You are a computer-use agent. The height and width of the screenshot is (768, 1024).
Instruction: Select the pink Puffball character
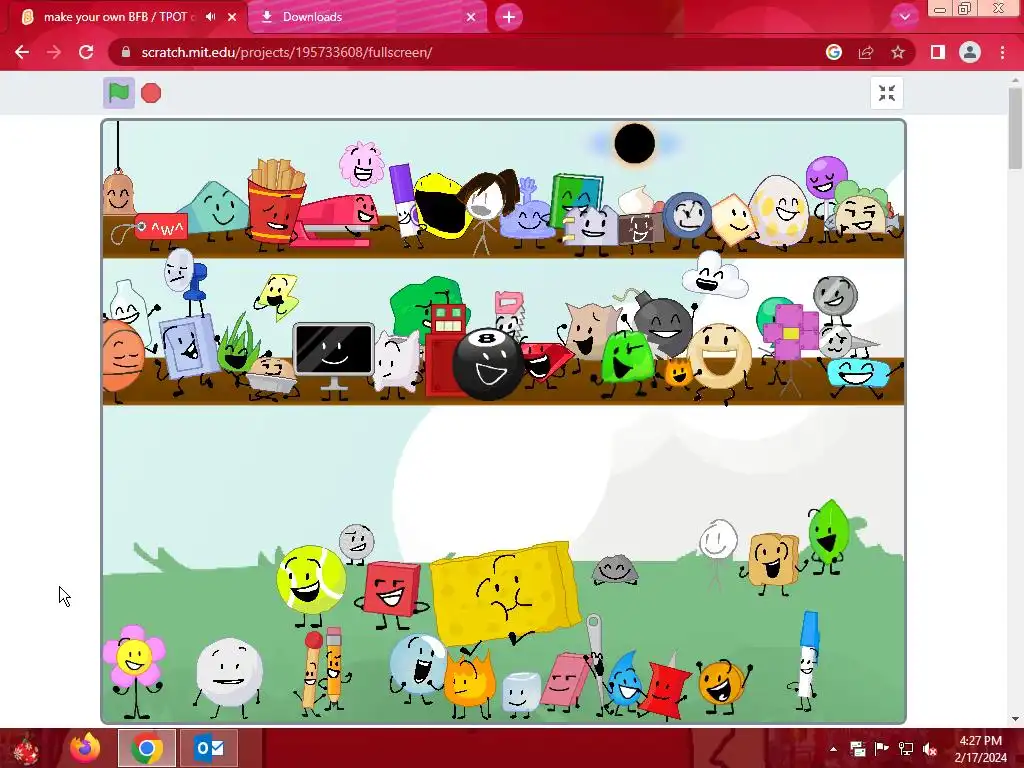point(361,163)
